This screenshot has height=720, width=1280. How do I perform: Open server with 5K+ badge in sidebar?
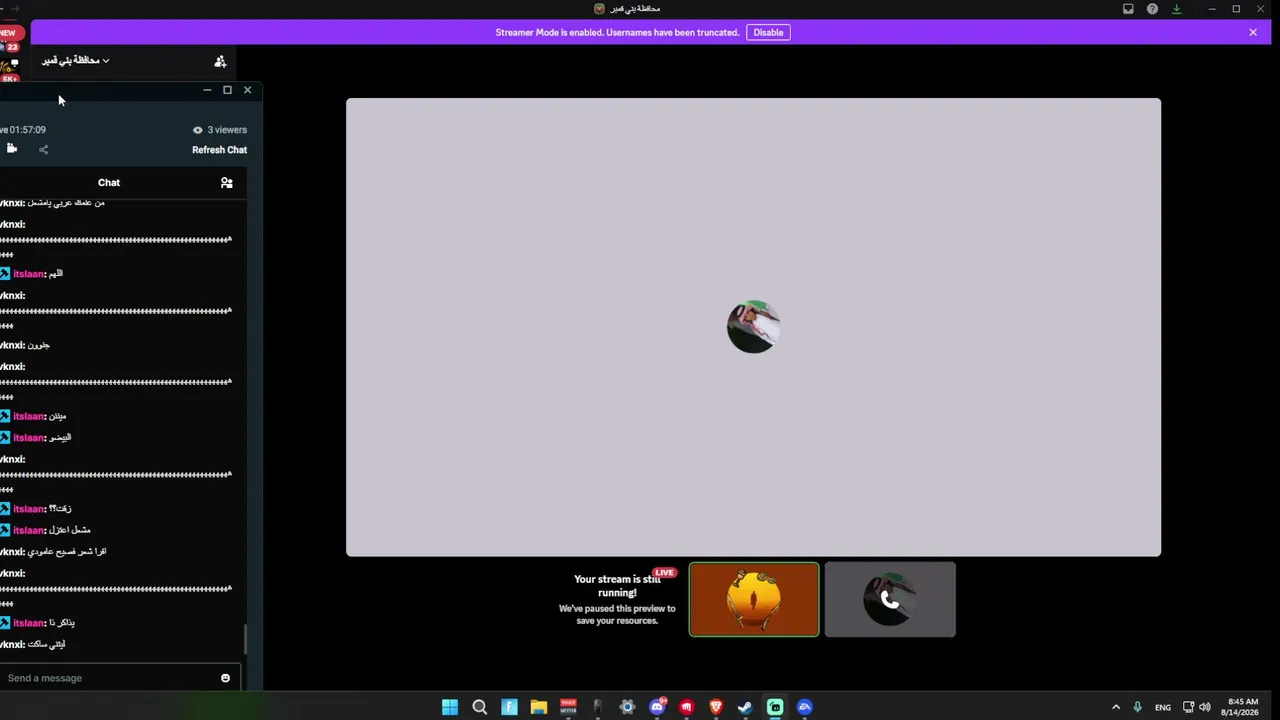pyautogui.click(x=10, y=72)
